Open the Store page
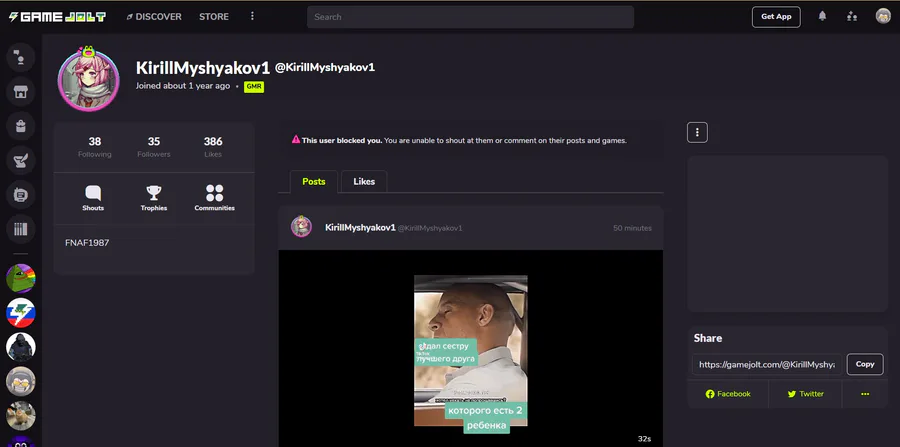The height and width of the screenshot is (447, 900). [x=214, y=17]
